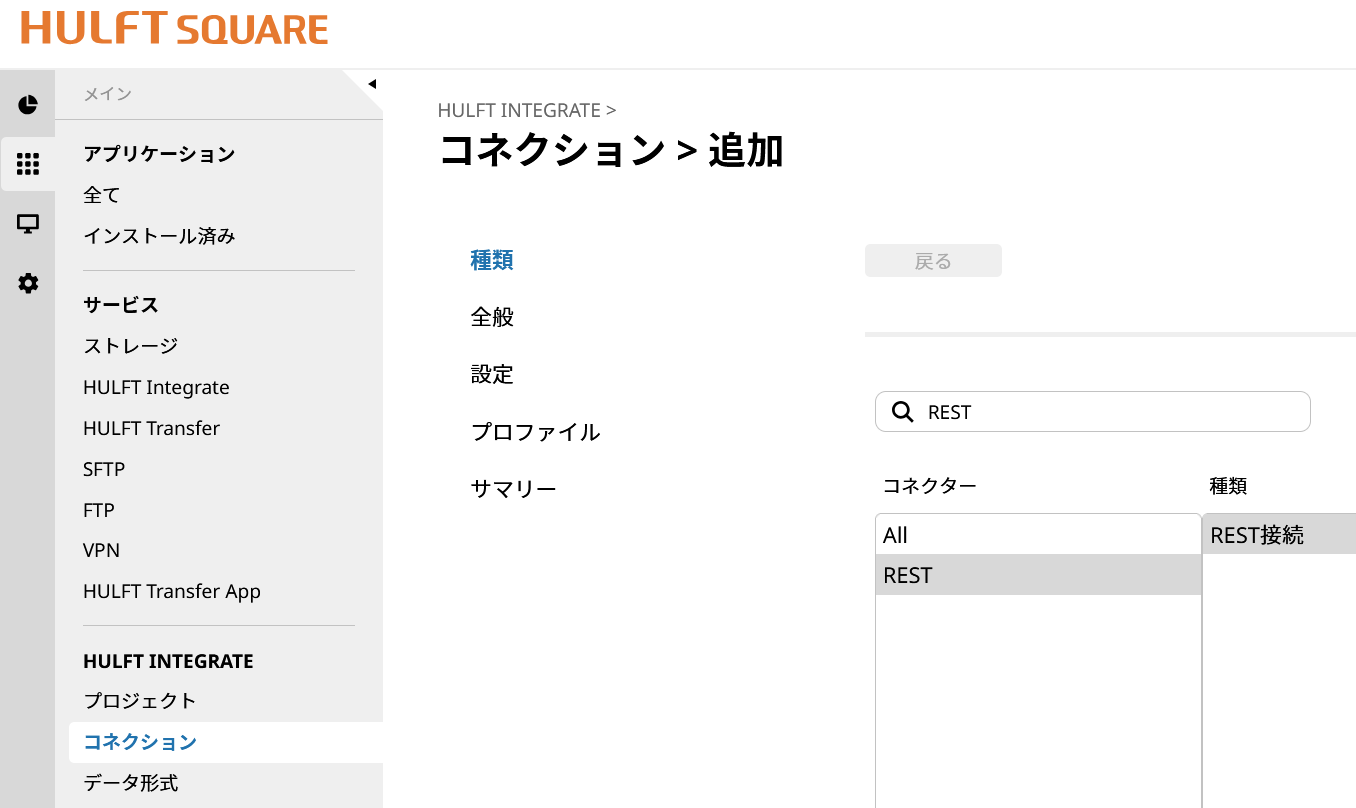Screen dimensions: 1356x808
Task: Click the search field containing REST
Action: point(1110,412)
